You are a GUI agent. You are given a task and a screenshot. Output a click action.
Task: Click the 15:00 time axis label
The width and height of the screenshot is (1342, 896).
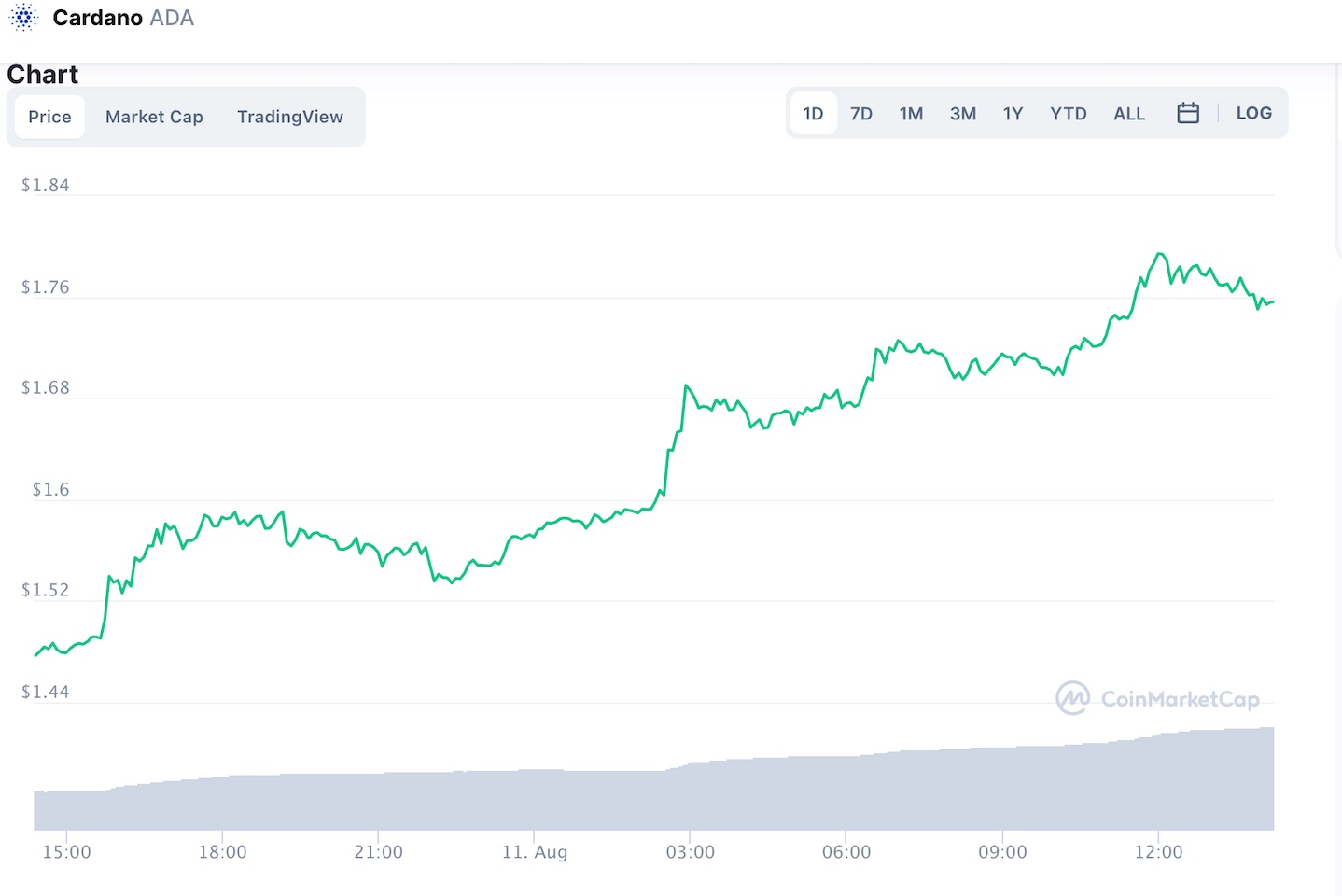click(66, 851)
